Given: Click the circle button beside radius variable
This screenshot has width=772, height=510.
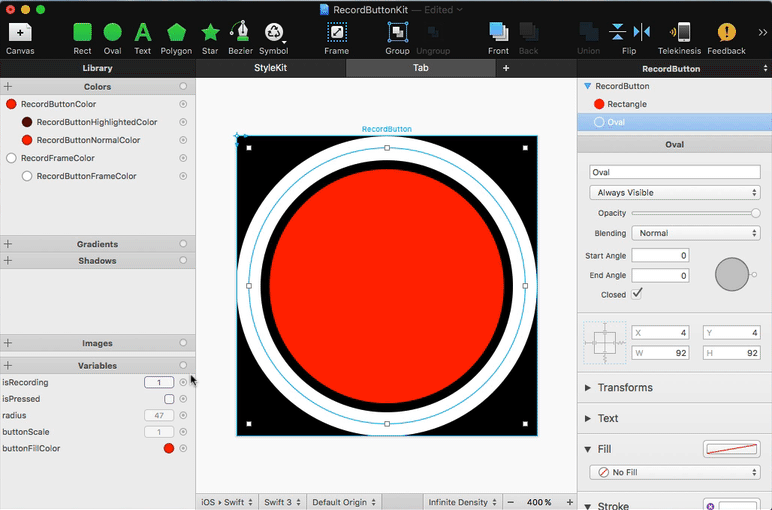Looking at the screenshot, I should point(183,415).
